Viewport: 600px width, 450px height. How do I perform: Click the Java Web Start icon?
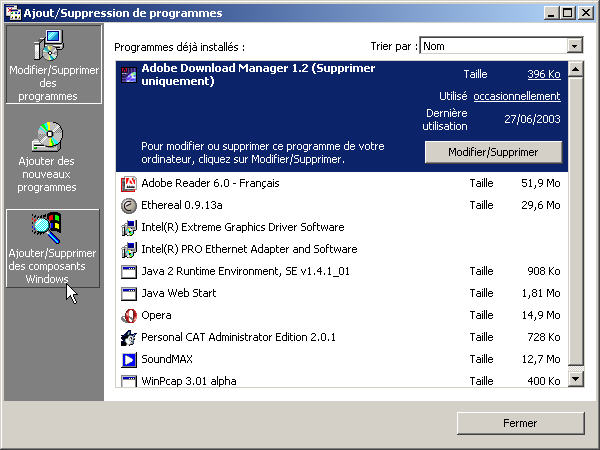click(129, 293)
